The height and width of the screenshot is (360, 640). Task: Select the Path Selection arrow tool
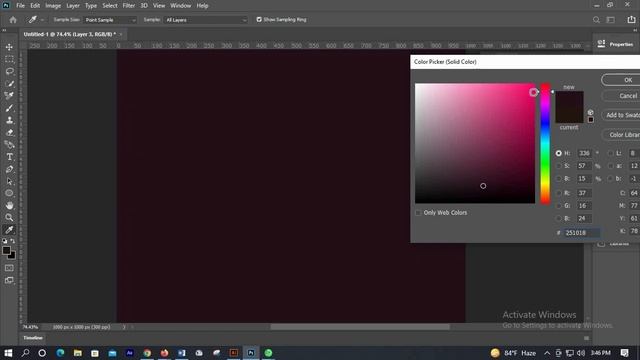click(x=9, y=181)
